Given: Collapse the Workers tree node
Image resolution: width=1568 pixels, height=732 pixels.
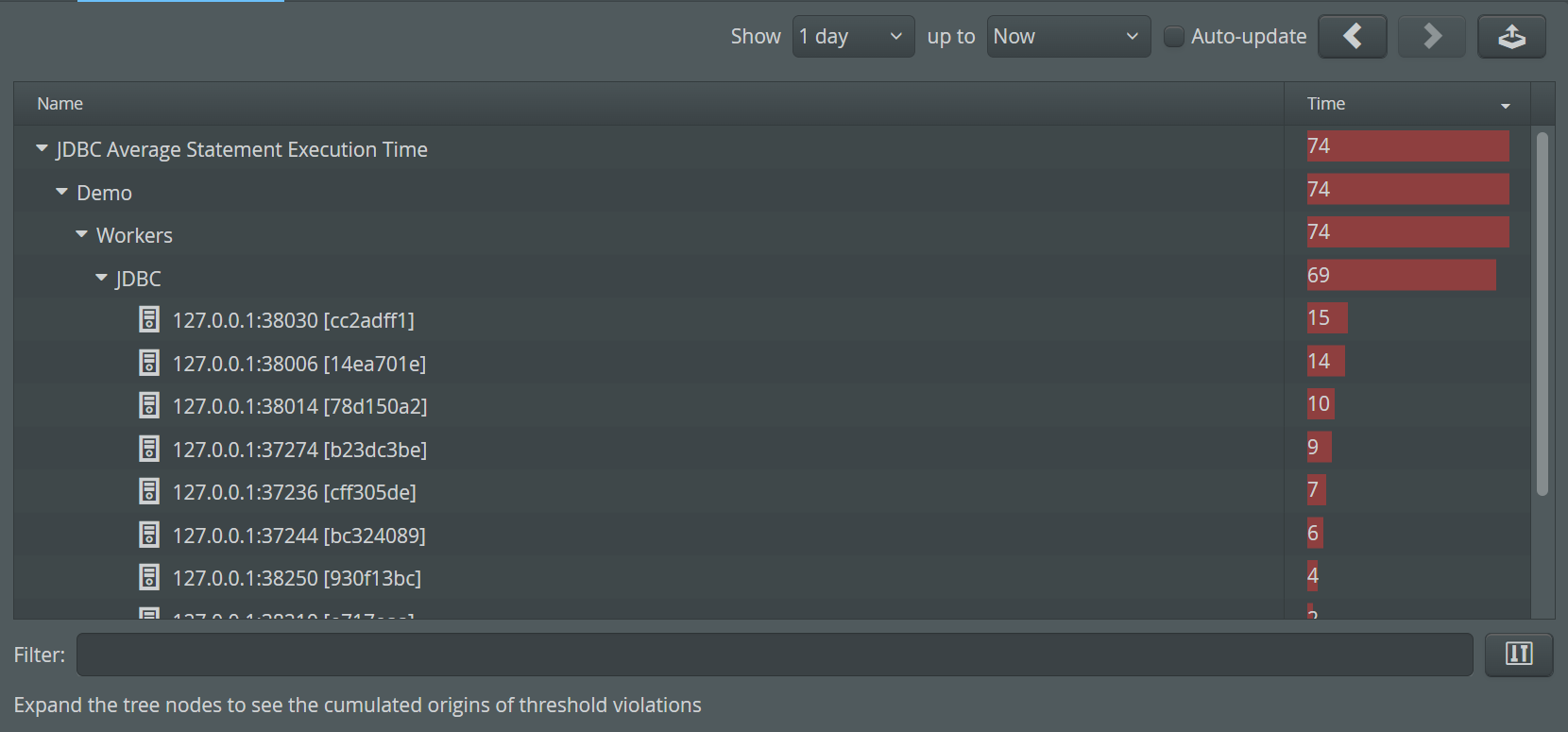Looking at the screenshot, I should (x=82, y=235).
